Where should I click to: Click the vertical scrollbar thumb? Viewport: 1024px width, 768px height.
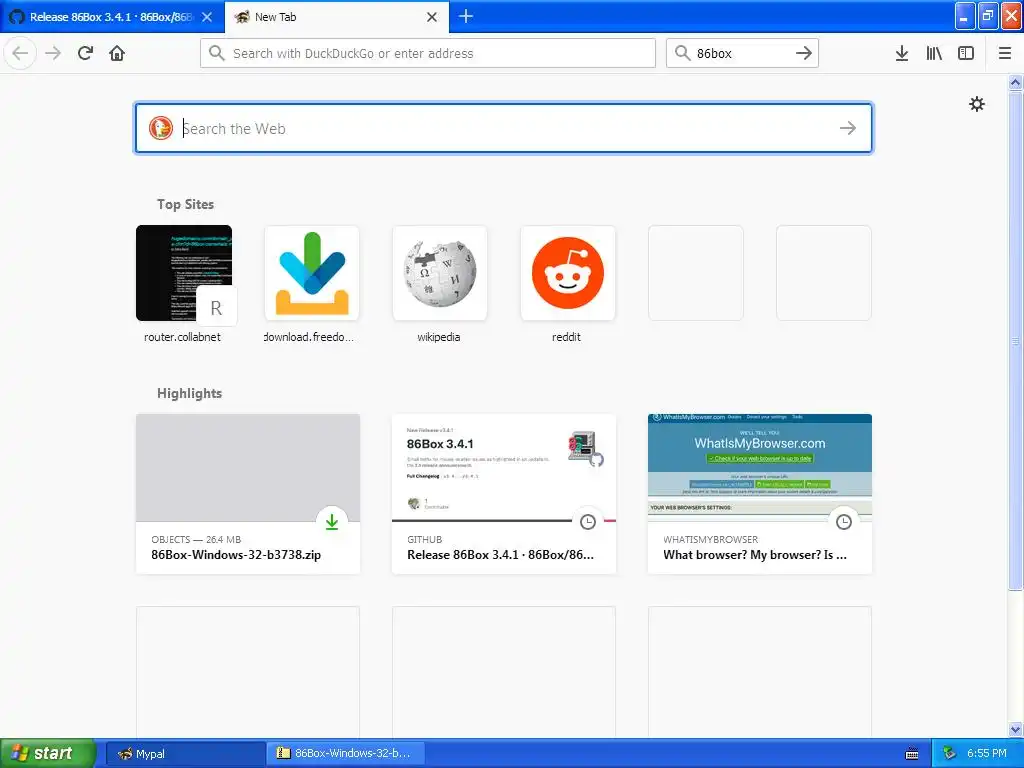(x=1016, y=340)
